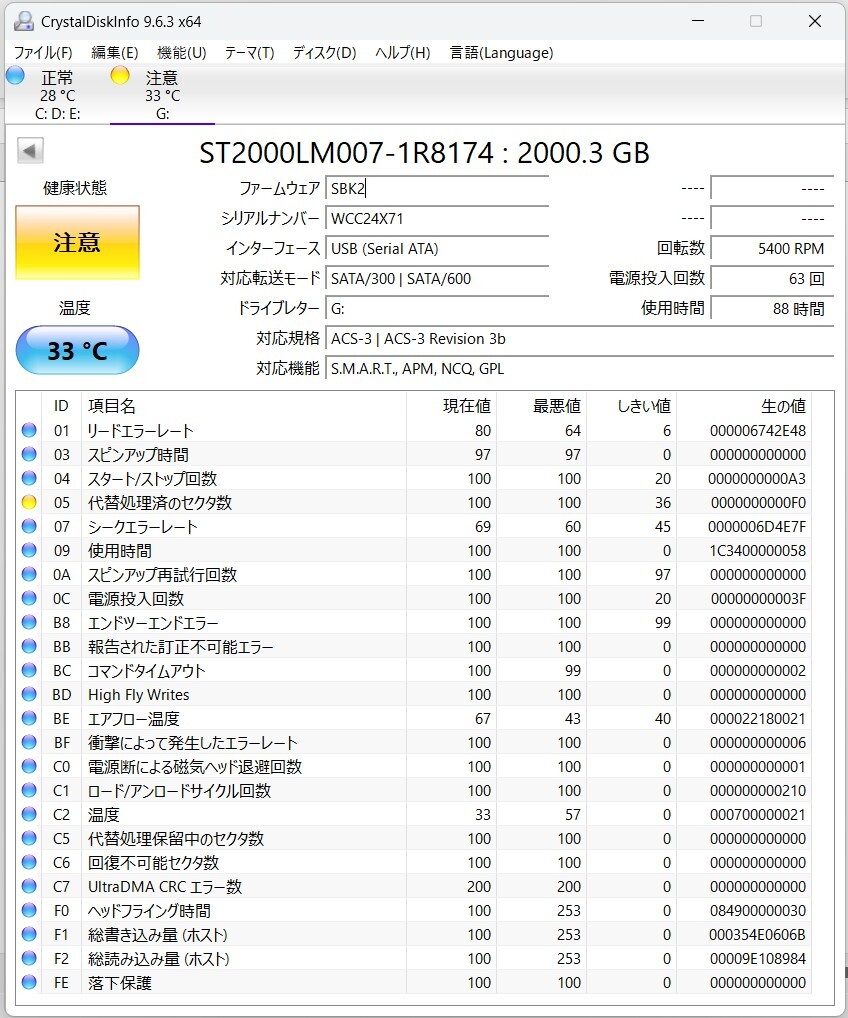
Task: Click the disk title ST2000LM007-1R8174 : 2000.3 GB
Action: click(424, 153)
